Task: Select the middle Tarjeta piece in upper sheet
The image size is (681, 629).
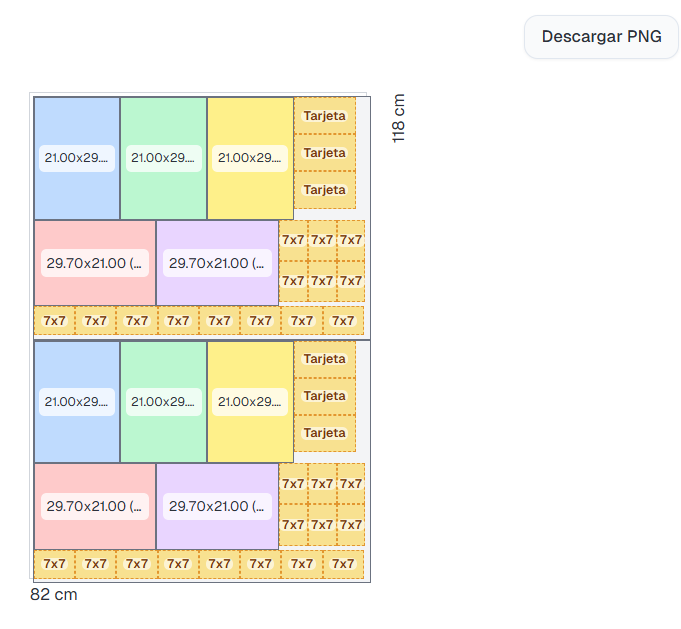Action: 324,153
